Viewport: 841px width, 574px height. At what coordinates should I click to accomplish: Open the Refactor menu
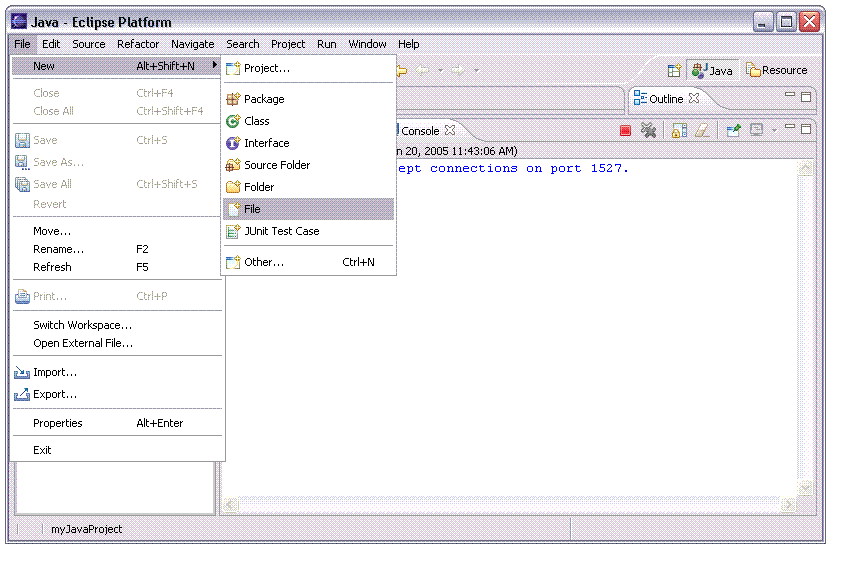click(x=138, y=44)
